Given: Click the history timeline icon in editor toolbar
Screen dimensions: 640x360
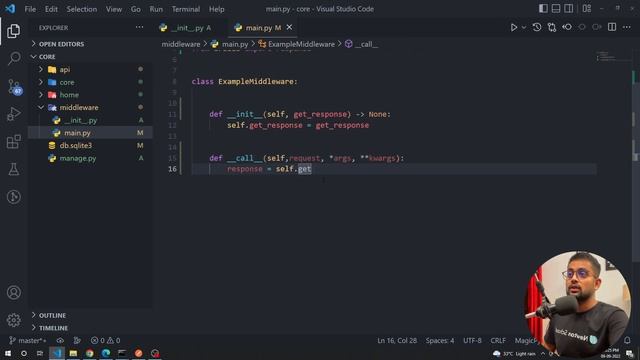Looking at the screenshot, I should point(537,27).
